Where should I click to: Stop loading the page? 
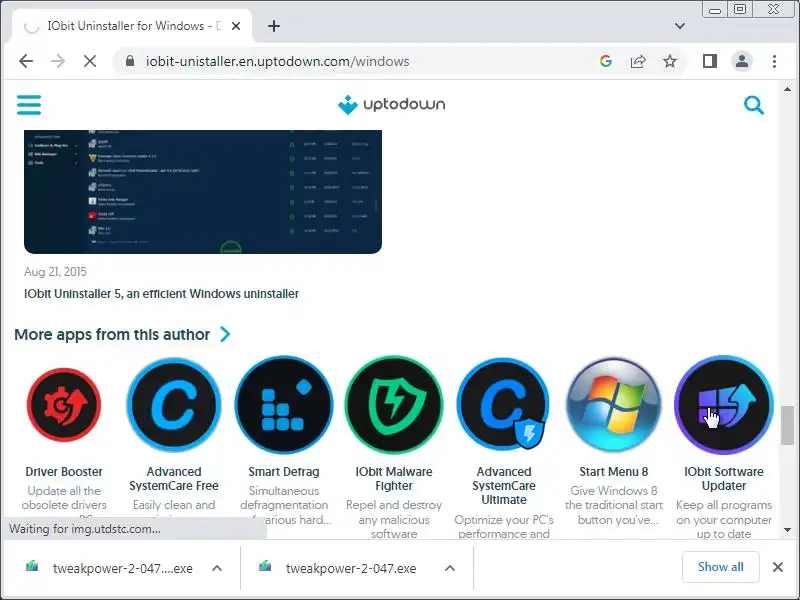point(90,61)
